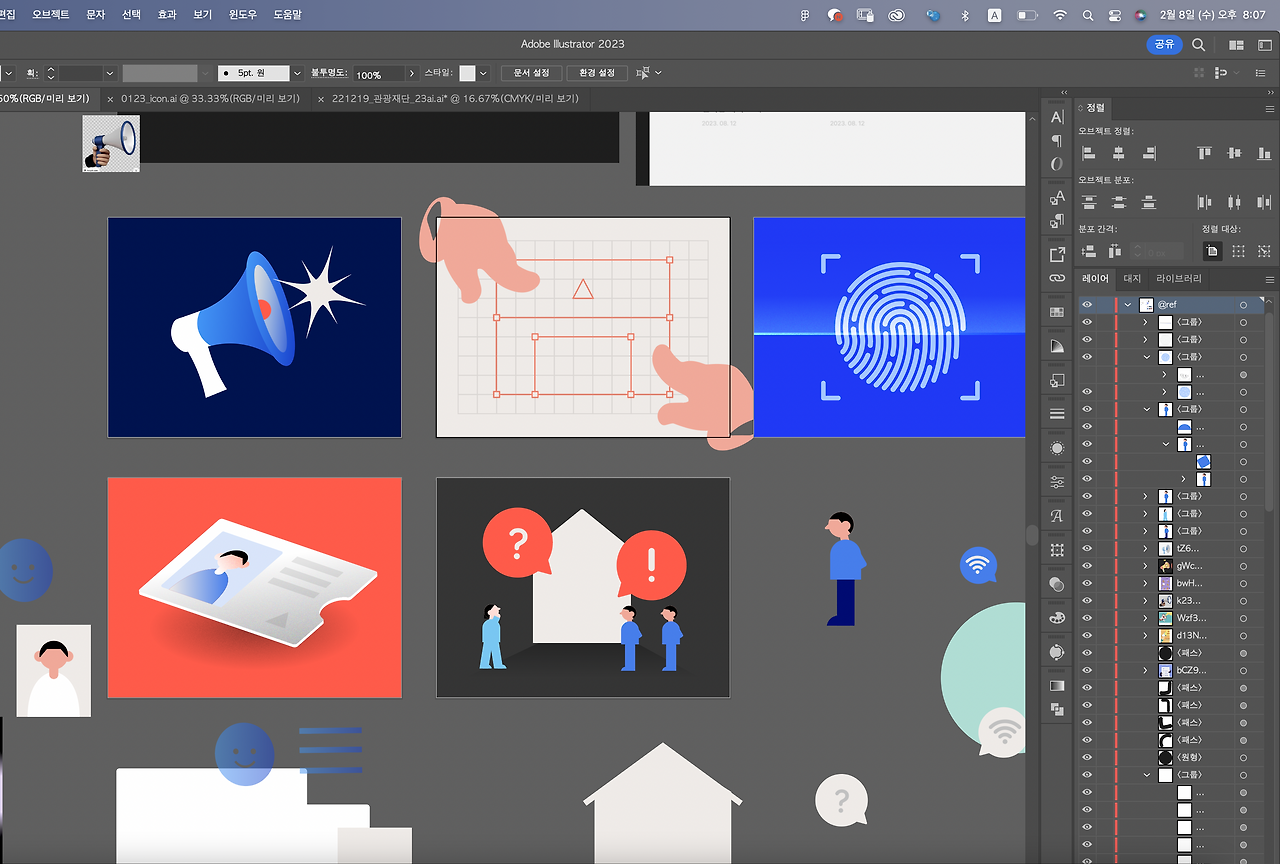The width and height of the screenshot is (1280, 864).
Task: Toggle visibility of the gWc... layer item
Action: [x=1087, y=566]
